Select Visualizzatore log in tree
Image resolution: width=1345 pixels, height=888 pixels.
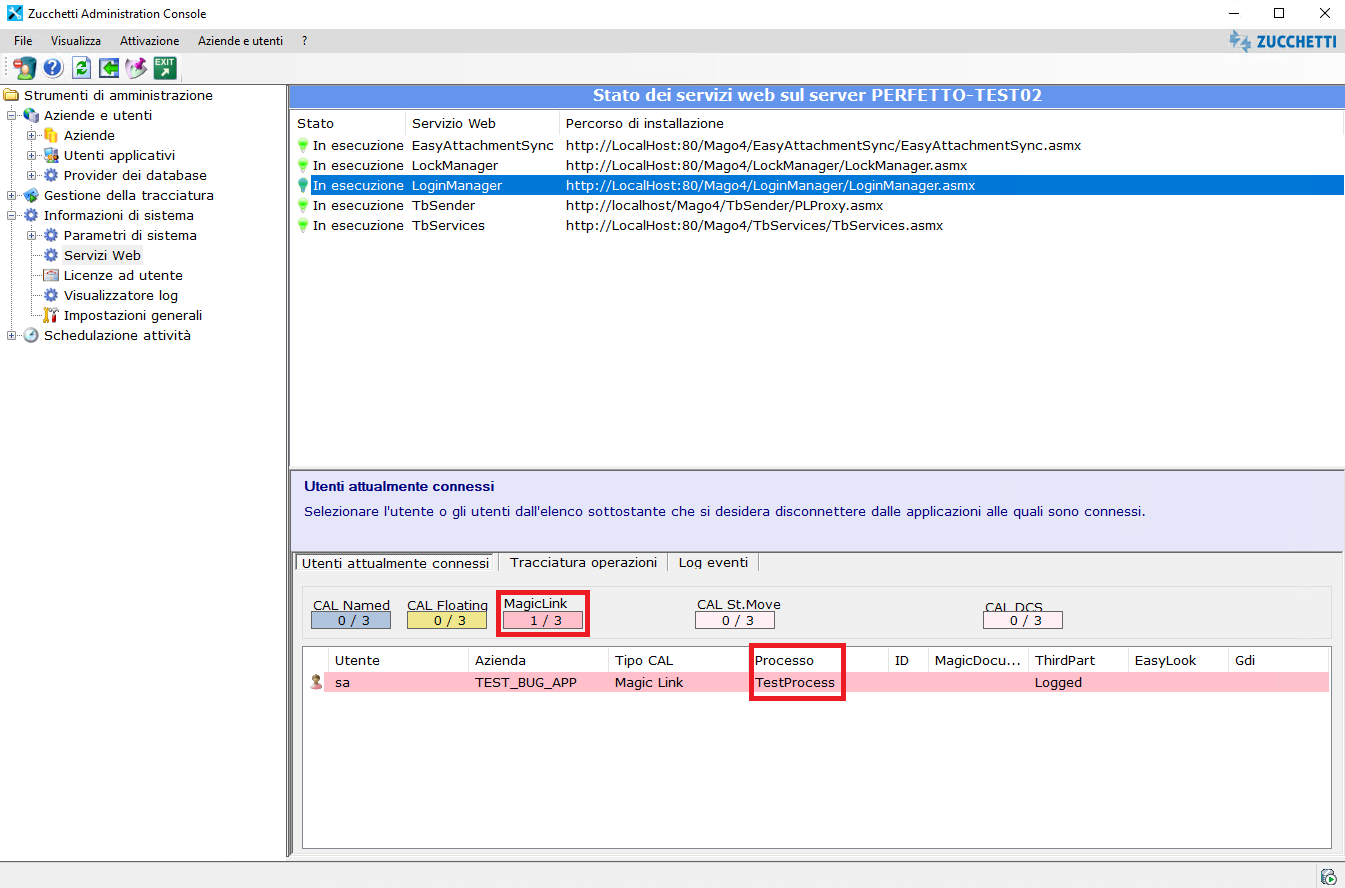121,295
